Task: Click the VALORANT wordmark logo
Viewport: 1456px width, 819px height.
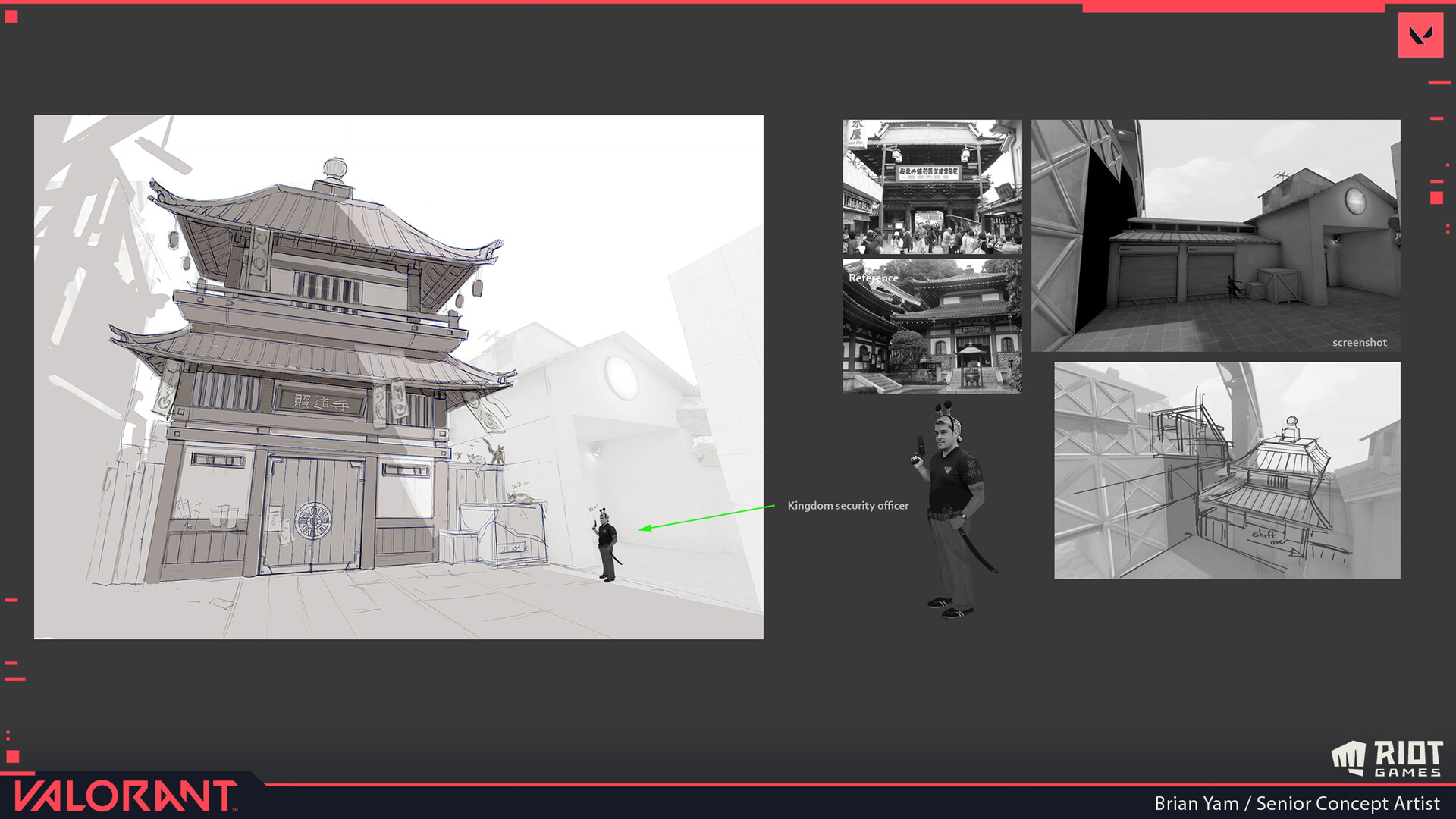Action: 125,796
